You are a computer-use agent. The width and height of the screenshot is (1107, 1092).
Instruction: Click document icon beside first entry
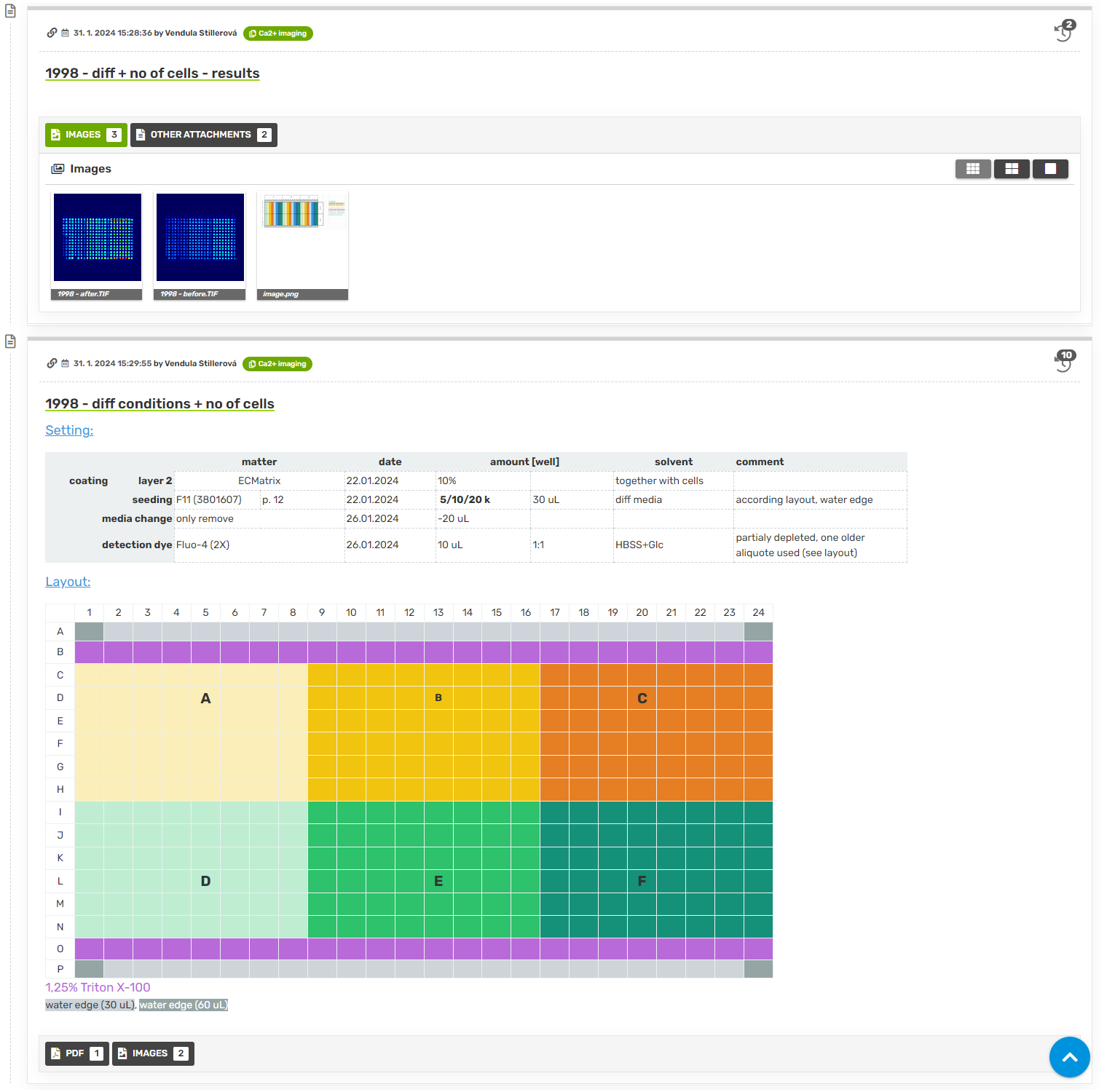10,12
